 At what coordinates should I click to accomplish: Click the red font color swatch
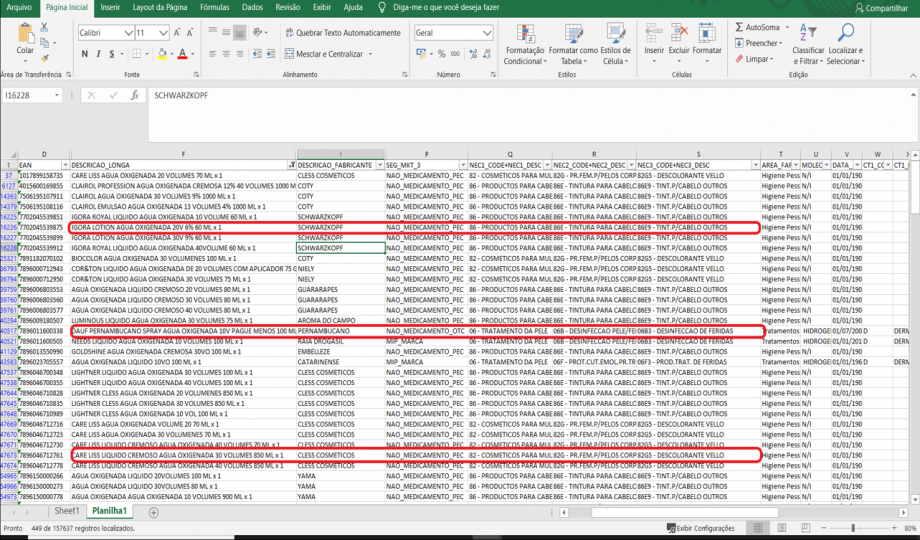(182, 54)
